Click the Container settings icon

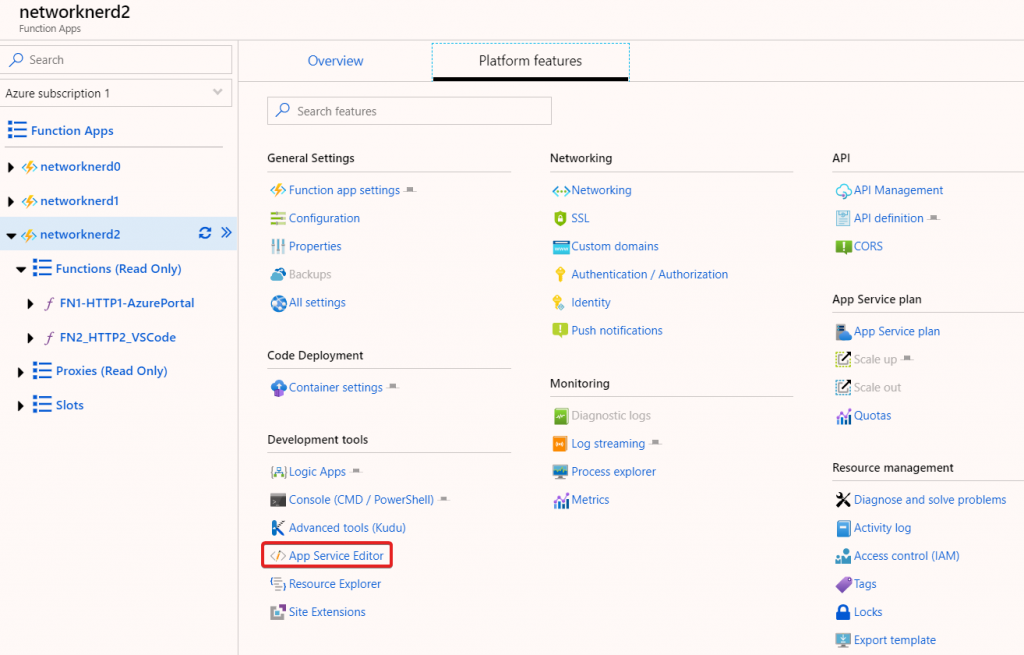pyautogui.click(x=278, y=388)
